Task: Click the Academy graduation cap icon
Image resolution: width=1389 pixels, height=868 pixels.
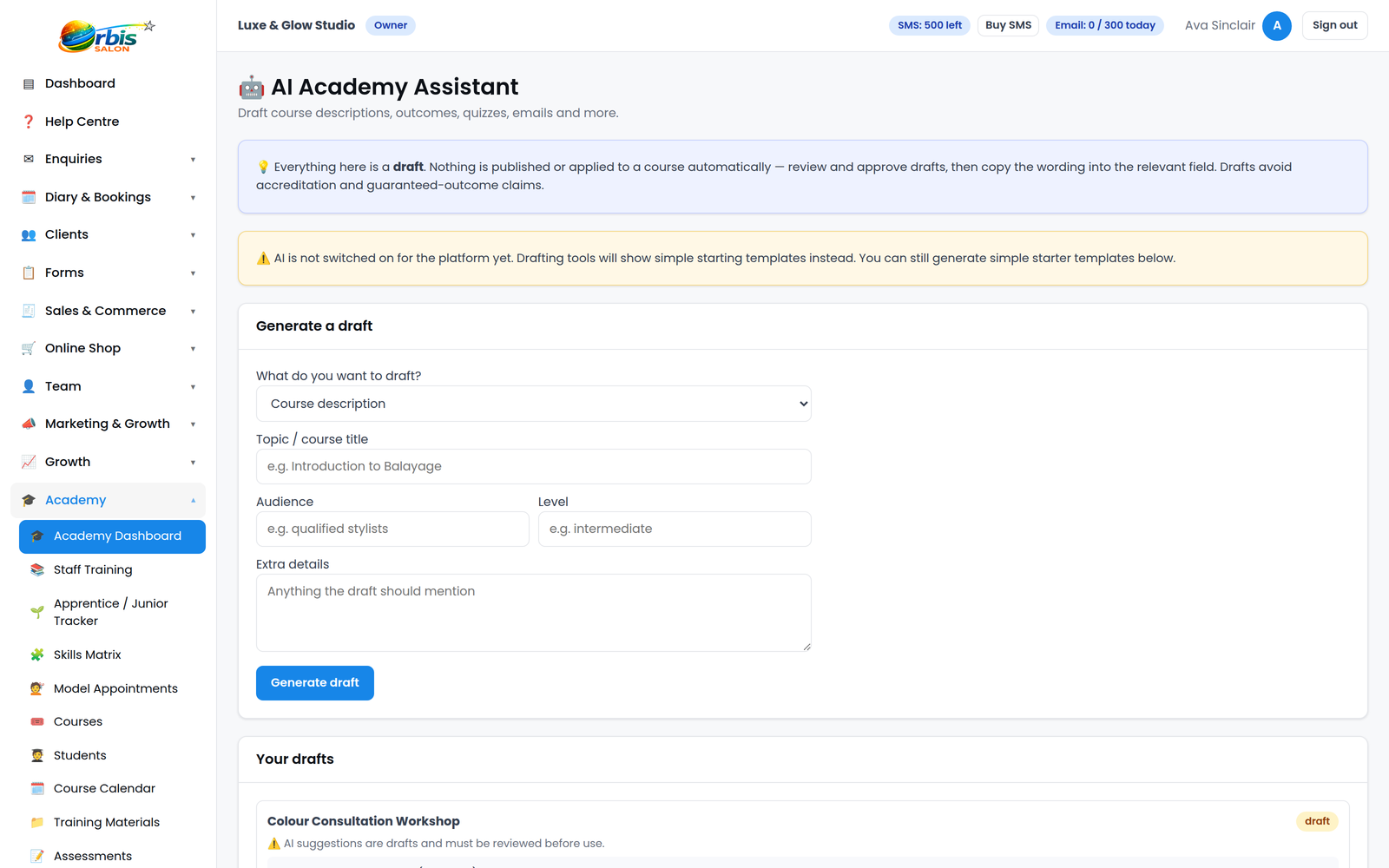Action: 29,500
